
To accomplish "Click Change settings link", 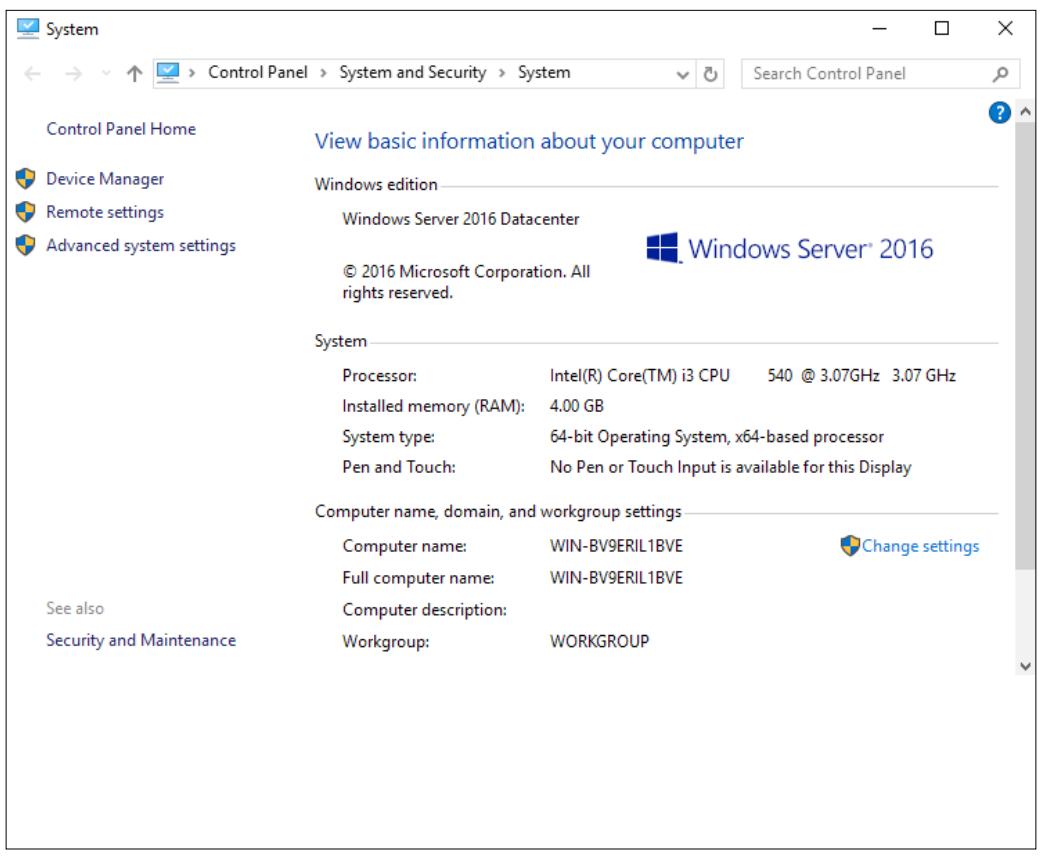I will pyautogui.click(x=920, y=546).
